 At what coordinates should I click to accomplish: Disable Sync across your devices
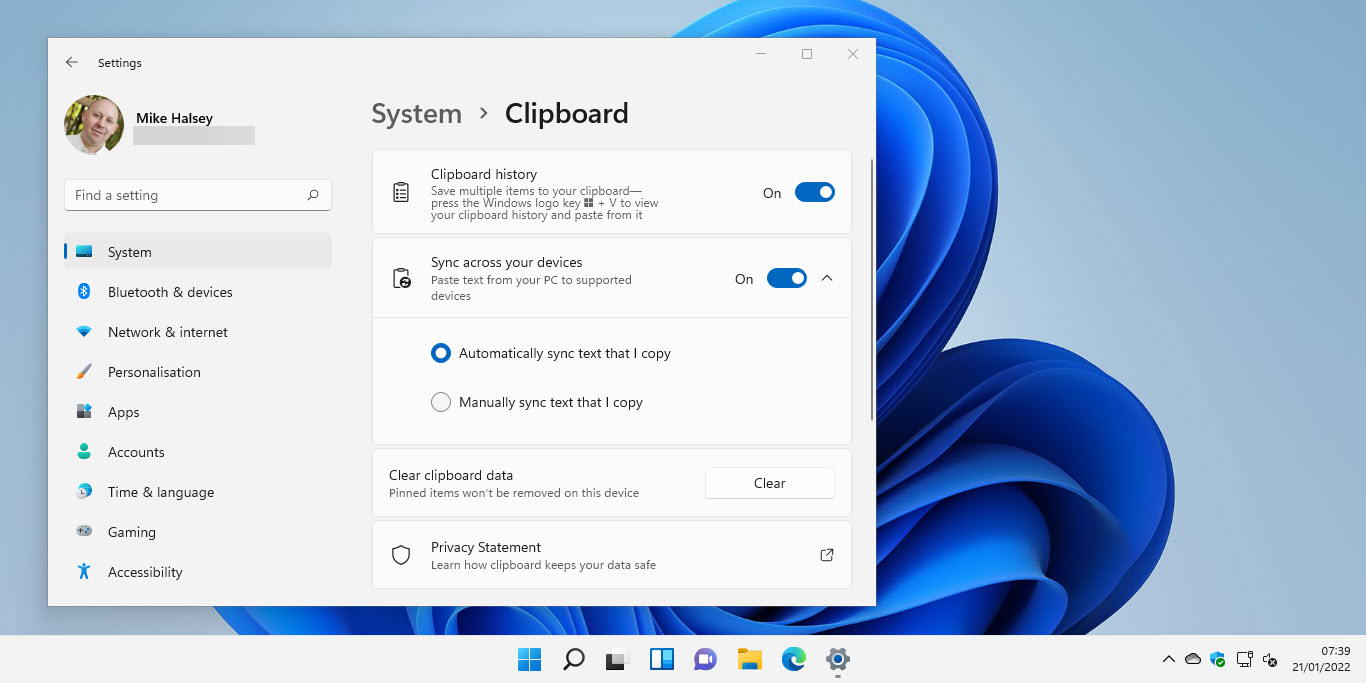coord(786,278)
